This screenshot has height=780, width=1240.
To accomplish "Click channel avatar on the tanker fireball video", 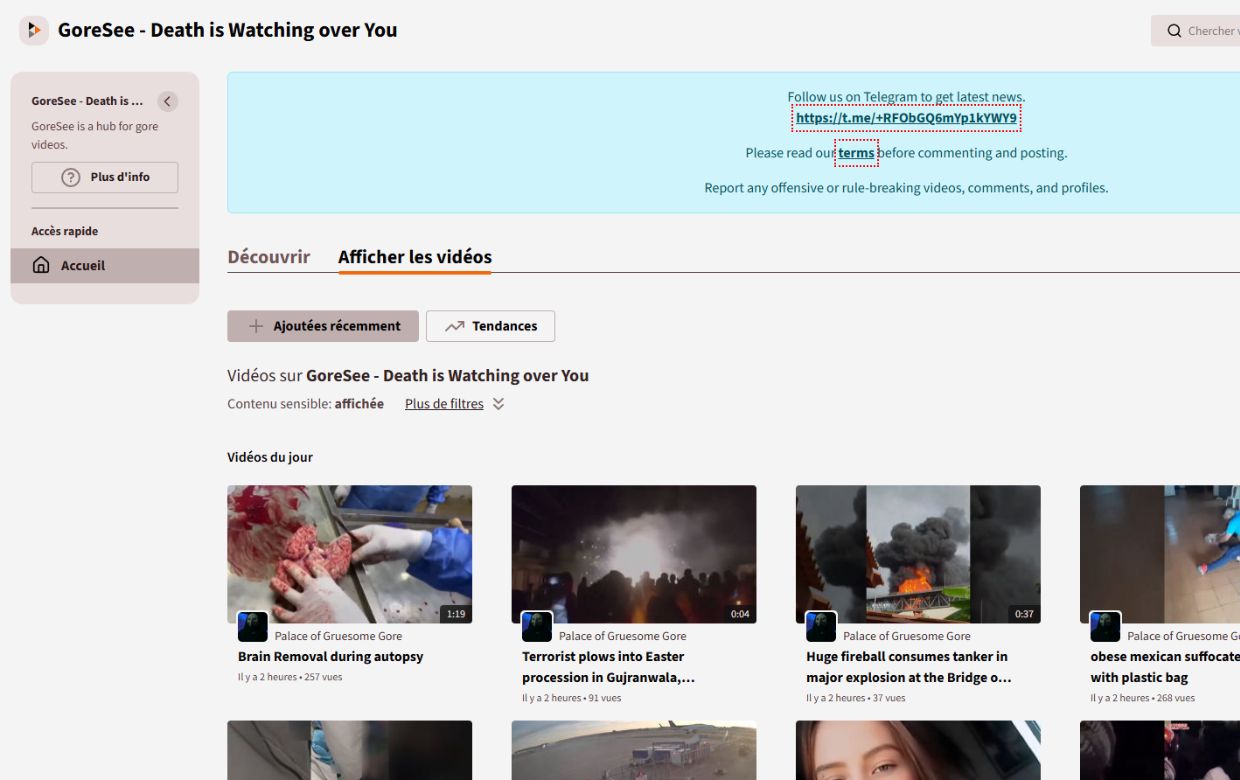I will 821,627.
